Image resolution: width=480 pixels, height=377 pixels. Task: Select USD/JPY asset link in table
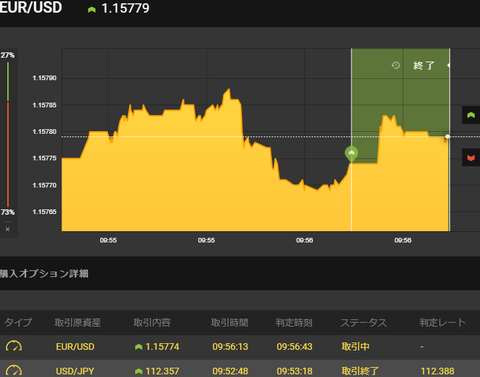click(x=75, y=371)
